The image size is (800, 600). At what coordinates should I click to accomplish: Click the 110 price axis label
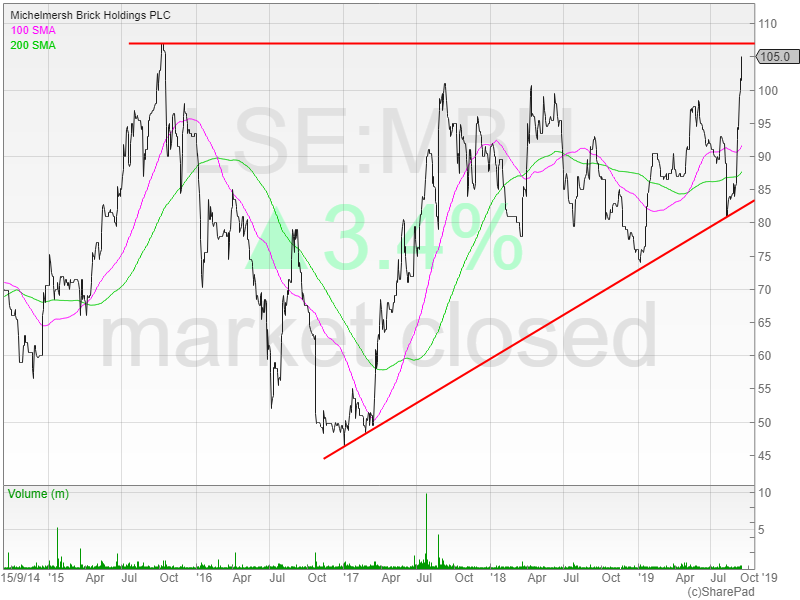point(767,24)
